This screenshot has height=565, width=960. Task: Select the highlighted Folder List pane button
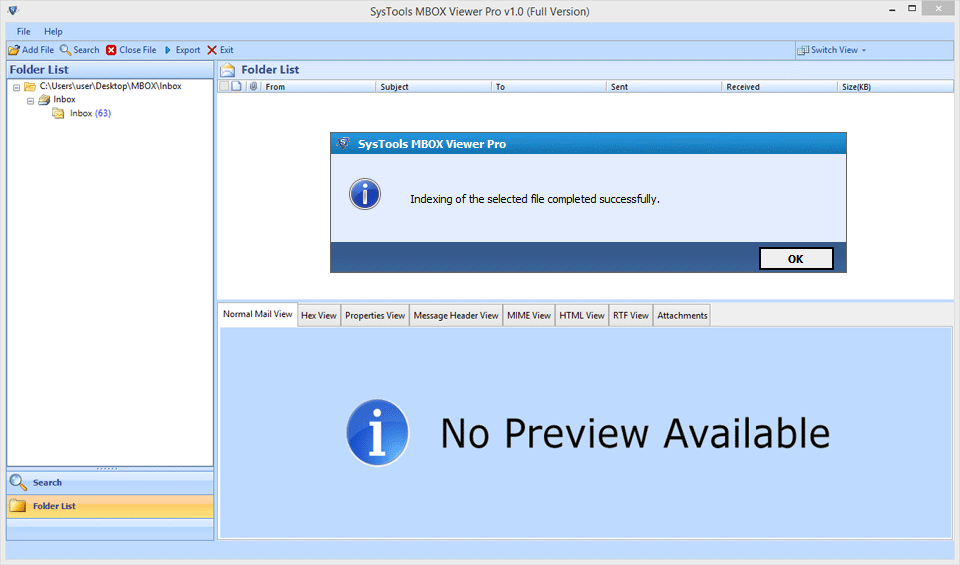tap(110, 506)
